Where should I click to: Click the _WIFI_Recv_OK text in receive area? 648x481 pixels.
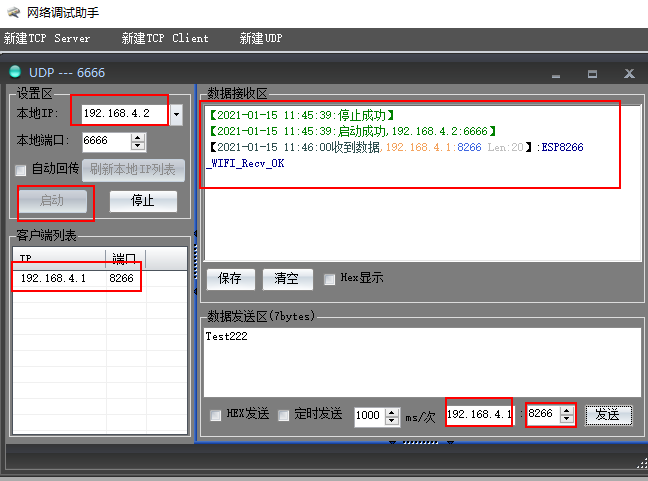click(x=245, y=164)
